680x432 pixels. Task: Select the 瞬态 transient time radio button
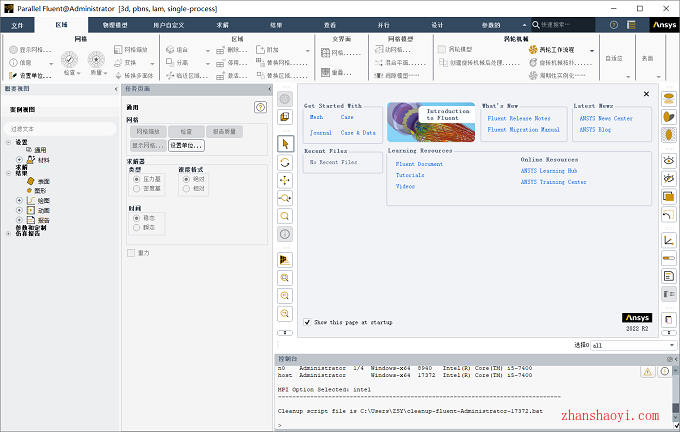tap(137, 227)
